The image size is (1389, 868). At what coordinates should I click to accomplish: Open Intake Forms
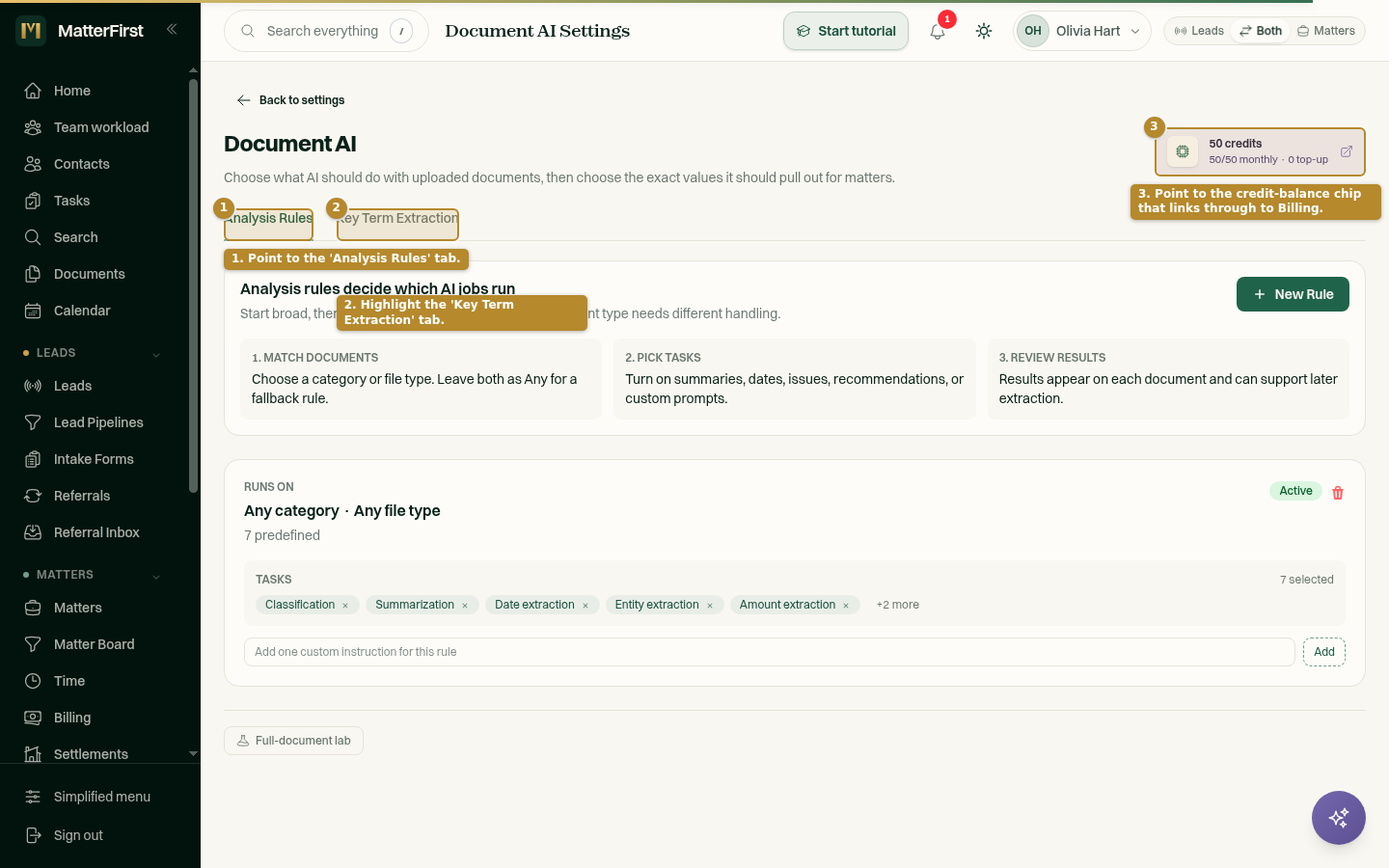[x=95, y=459]
